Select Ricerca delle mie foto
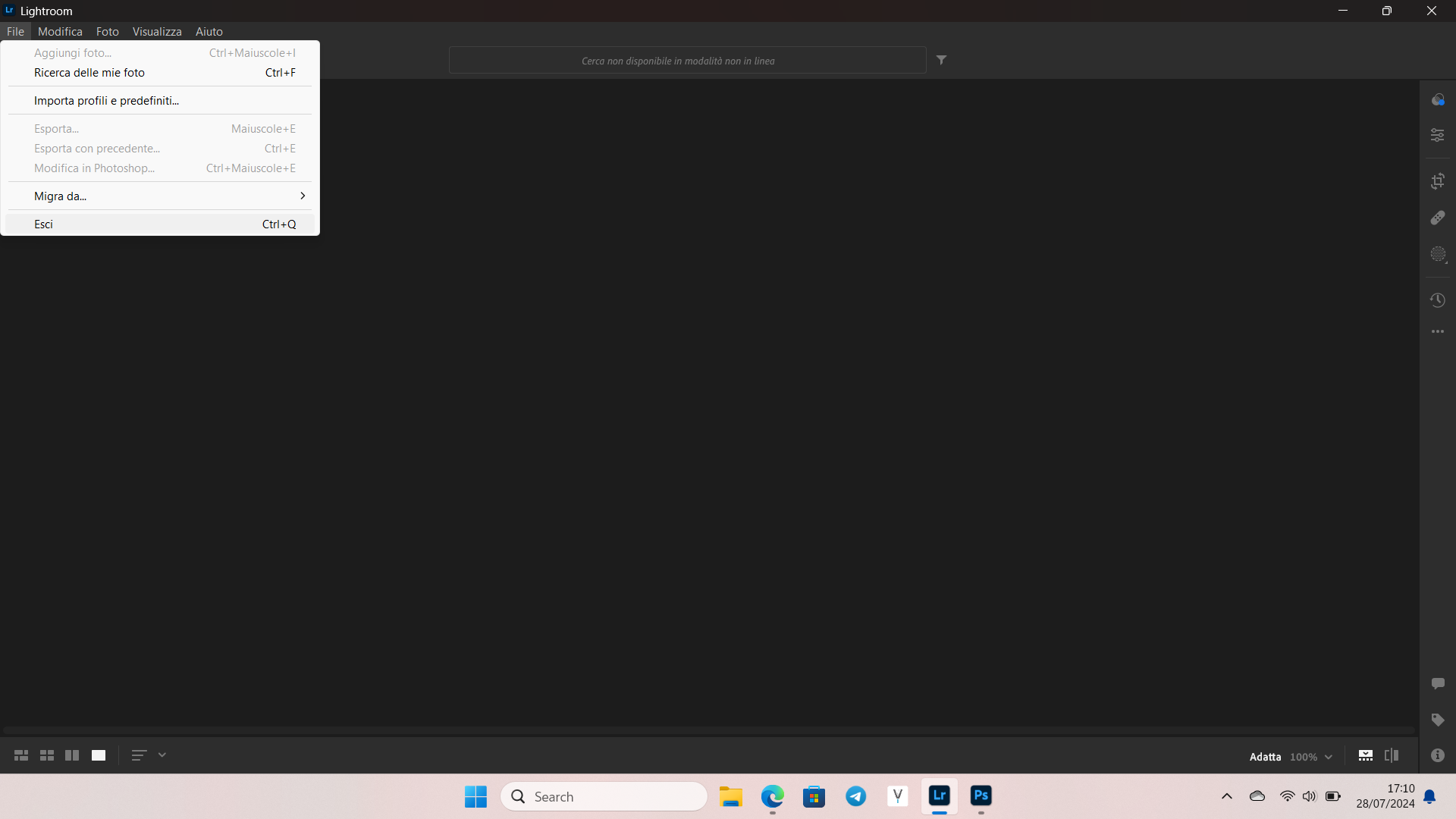 (160, 73)
